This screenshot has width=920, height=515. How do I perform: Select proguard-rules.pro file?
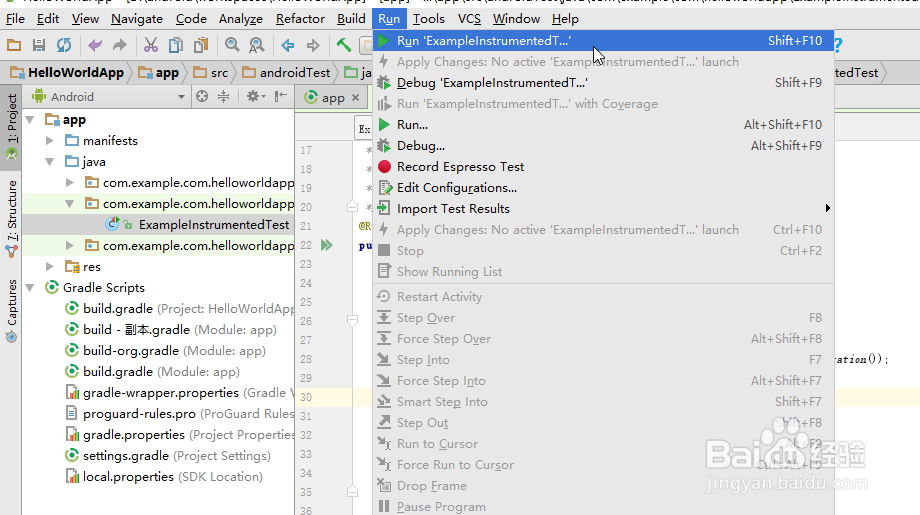[x=180, y=414]
